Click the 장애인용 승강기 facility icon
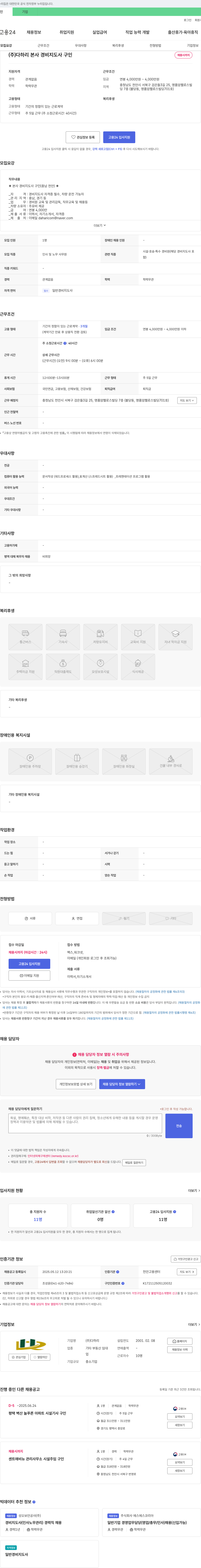This screenshot has width=201, height=1568. [77, 762]
